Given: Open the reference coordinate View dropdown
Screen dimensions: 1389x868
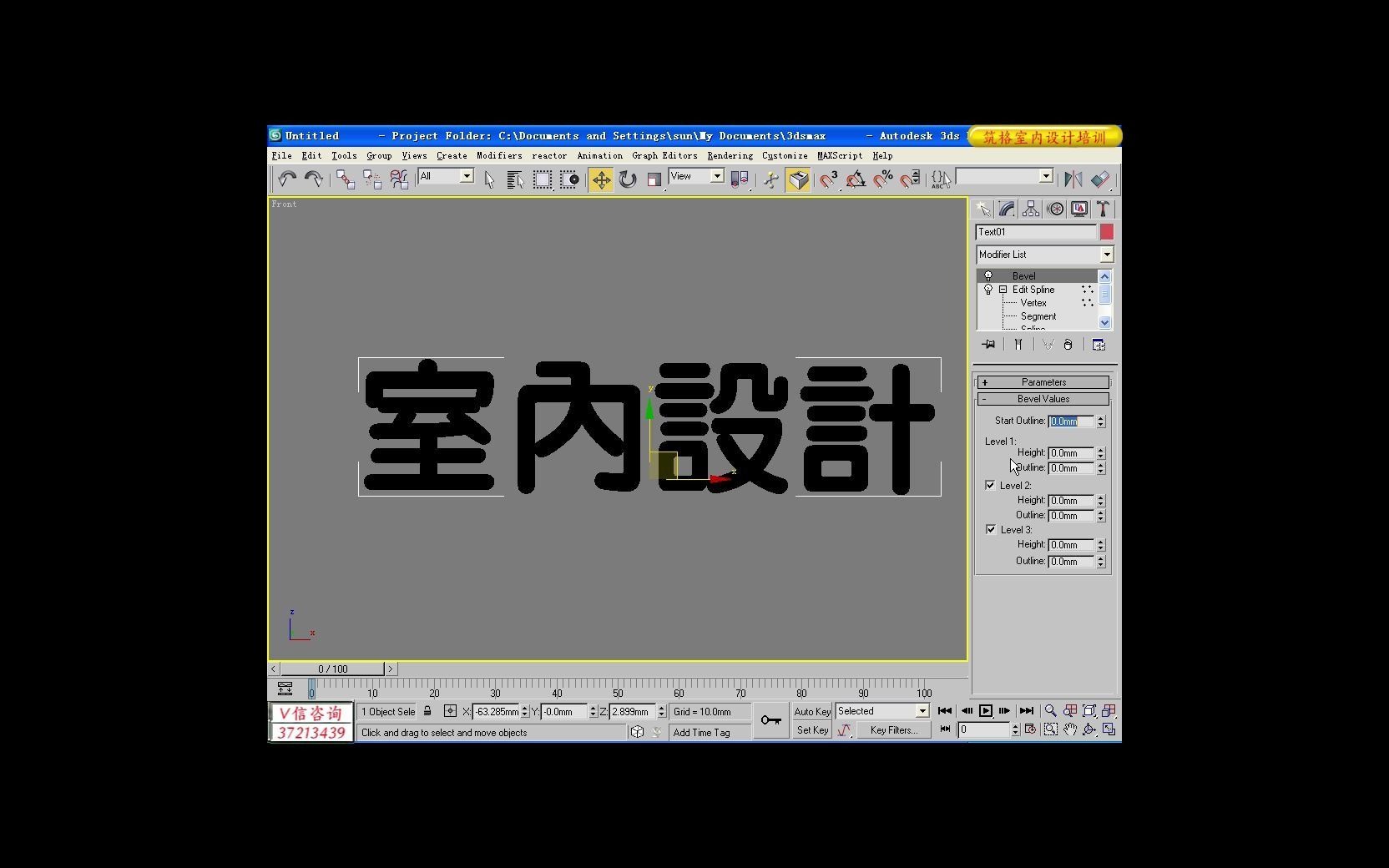Looking at the screenshot, I should pos(715,177).
